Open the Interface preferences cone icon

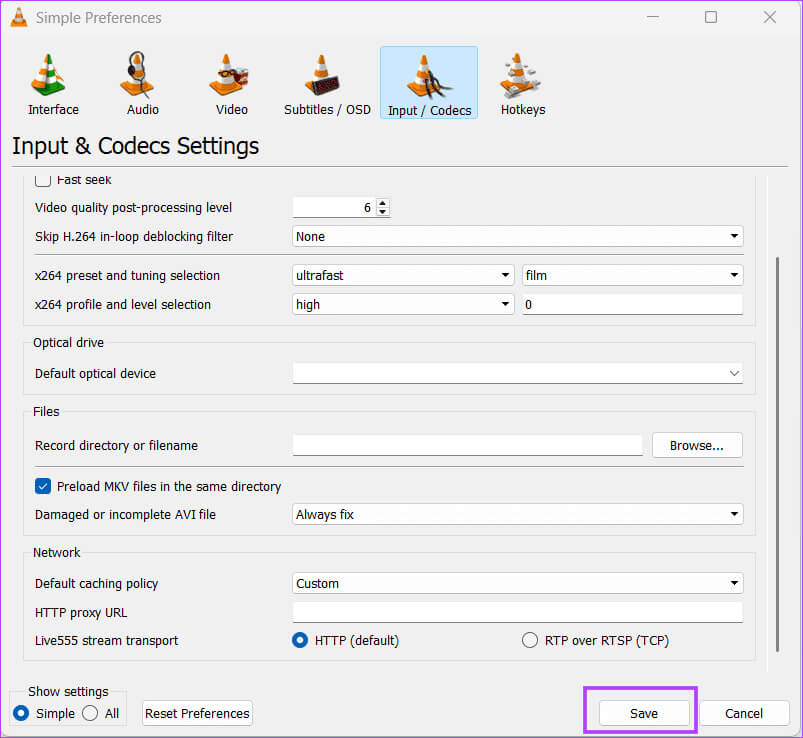pyautogui.click(x=50, y=75)
